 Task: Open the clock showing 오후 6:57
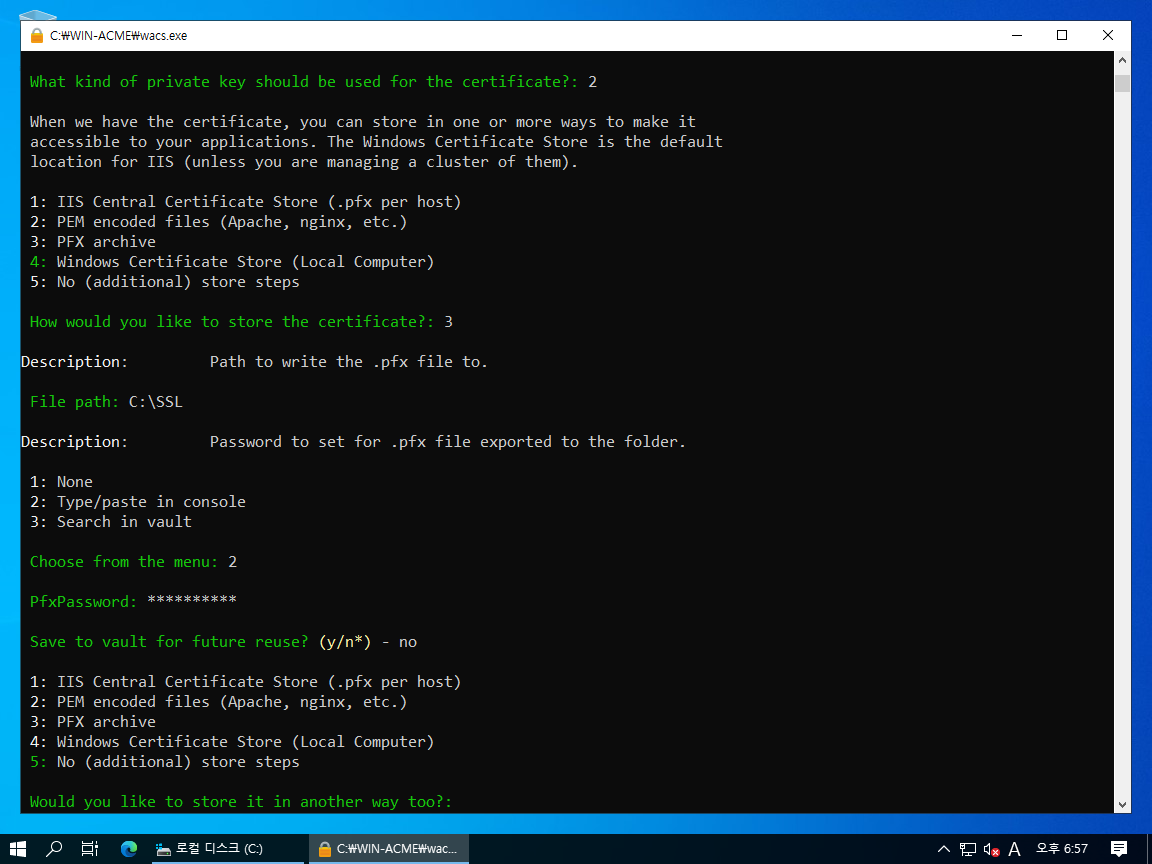click(x=1062, y=849)
